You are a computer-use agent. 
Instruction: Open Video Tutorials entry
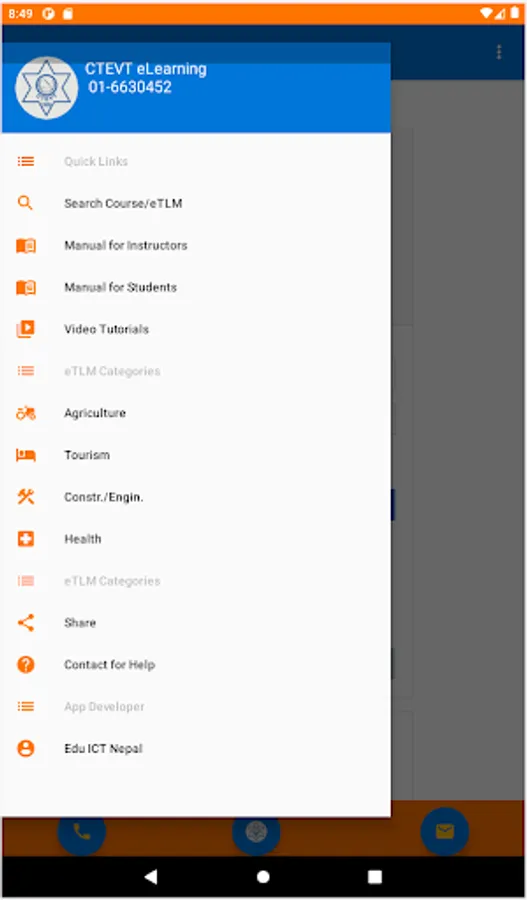click(x=195, y=329)
